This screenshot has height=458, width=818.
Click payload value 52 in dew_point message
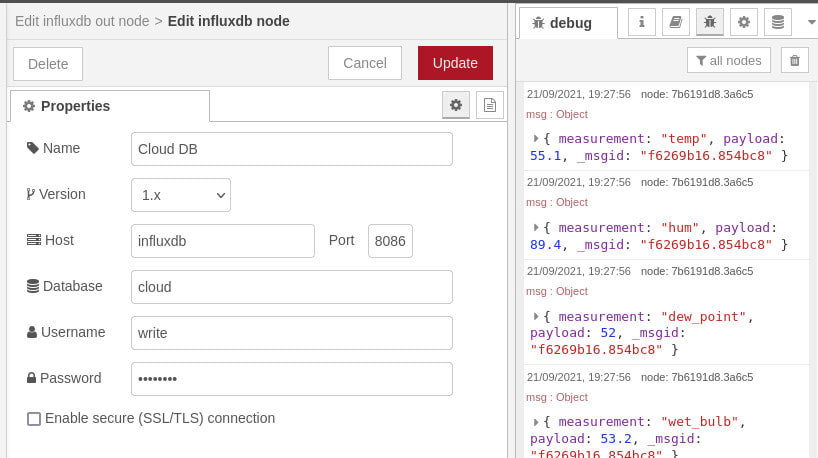[x=608, y=333]
